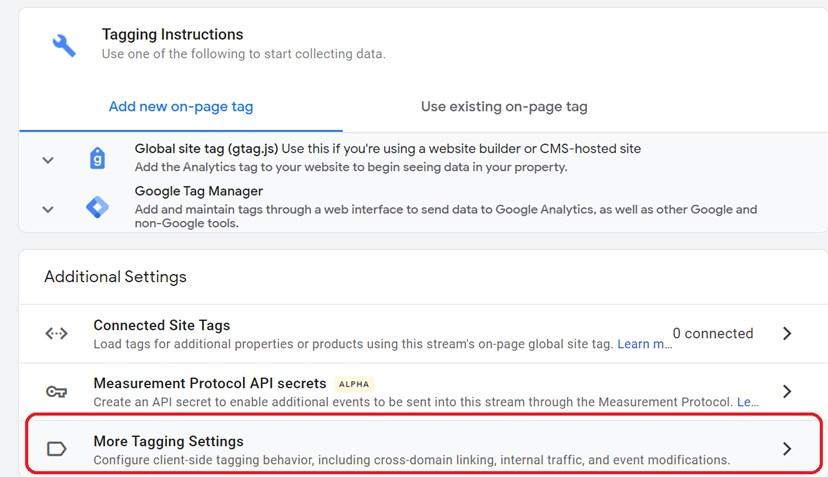Screen dimensions: 828x477
Task: Open More Tagging Settings right arrow
Action: (x=787, y=449)
